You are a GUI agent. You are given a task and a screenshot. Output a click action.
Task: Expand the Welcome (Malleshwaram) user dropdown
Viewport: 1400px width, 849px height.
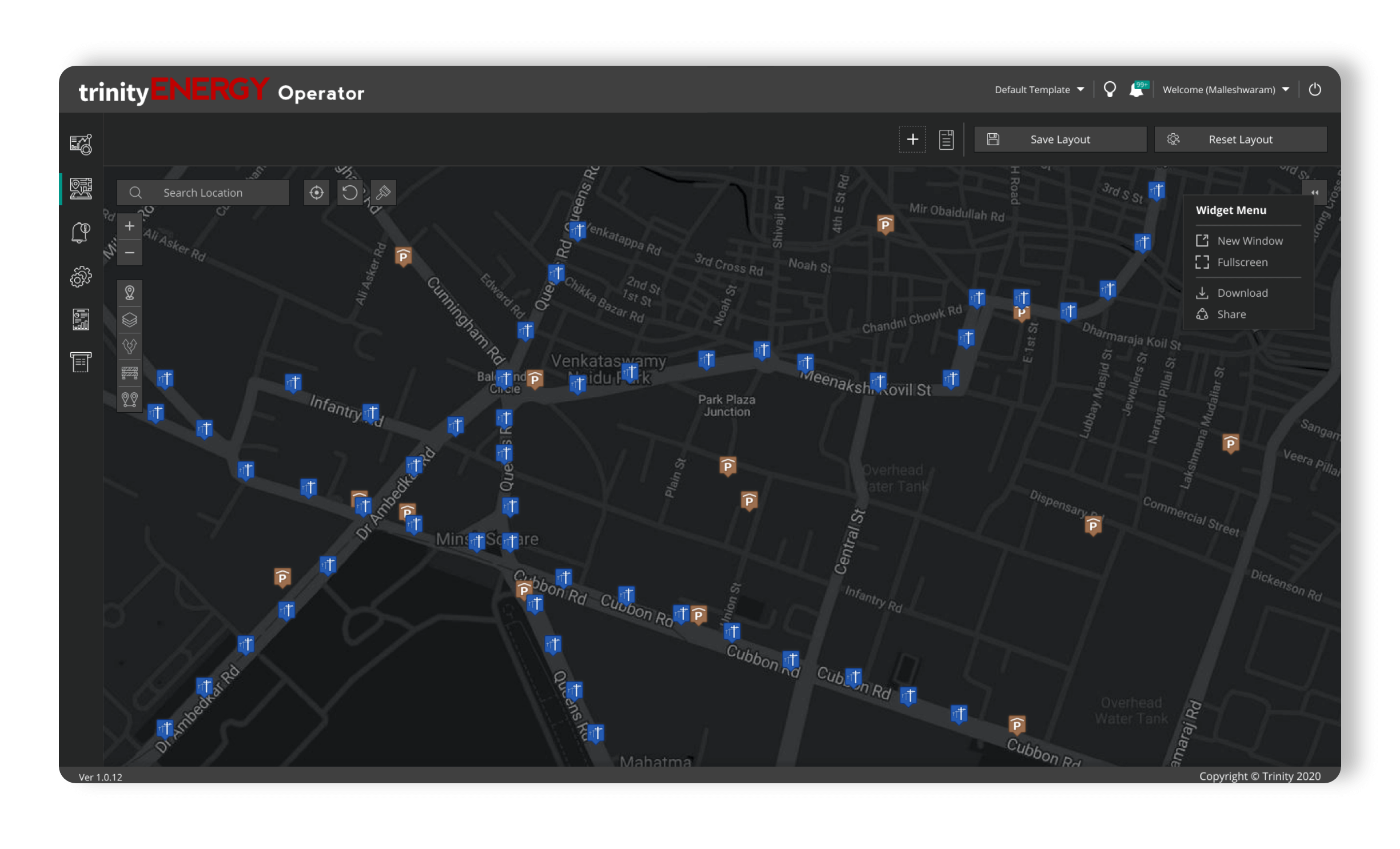[x=1226, y=90]
